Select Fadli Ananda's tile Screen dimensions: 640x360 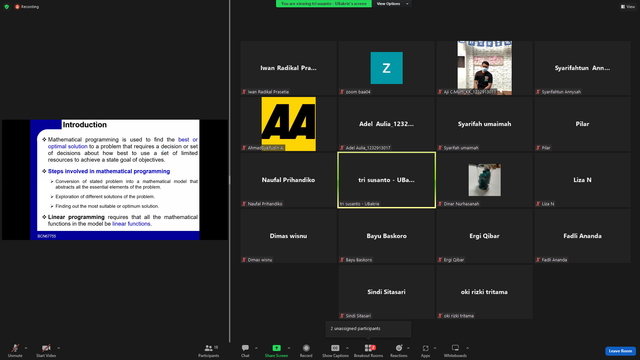[582, 236]
